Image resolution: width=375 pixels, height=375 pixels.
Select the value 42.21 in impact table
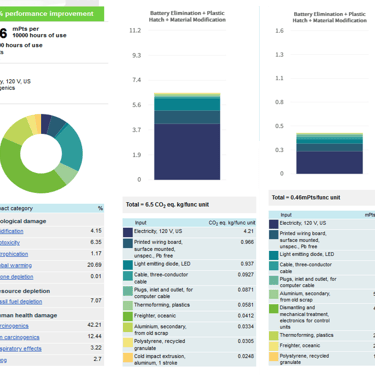pyautogui.click(x=94, y=325)
